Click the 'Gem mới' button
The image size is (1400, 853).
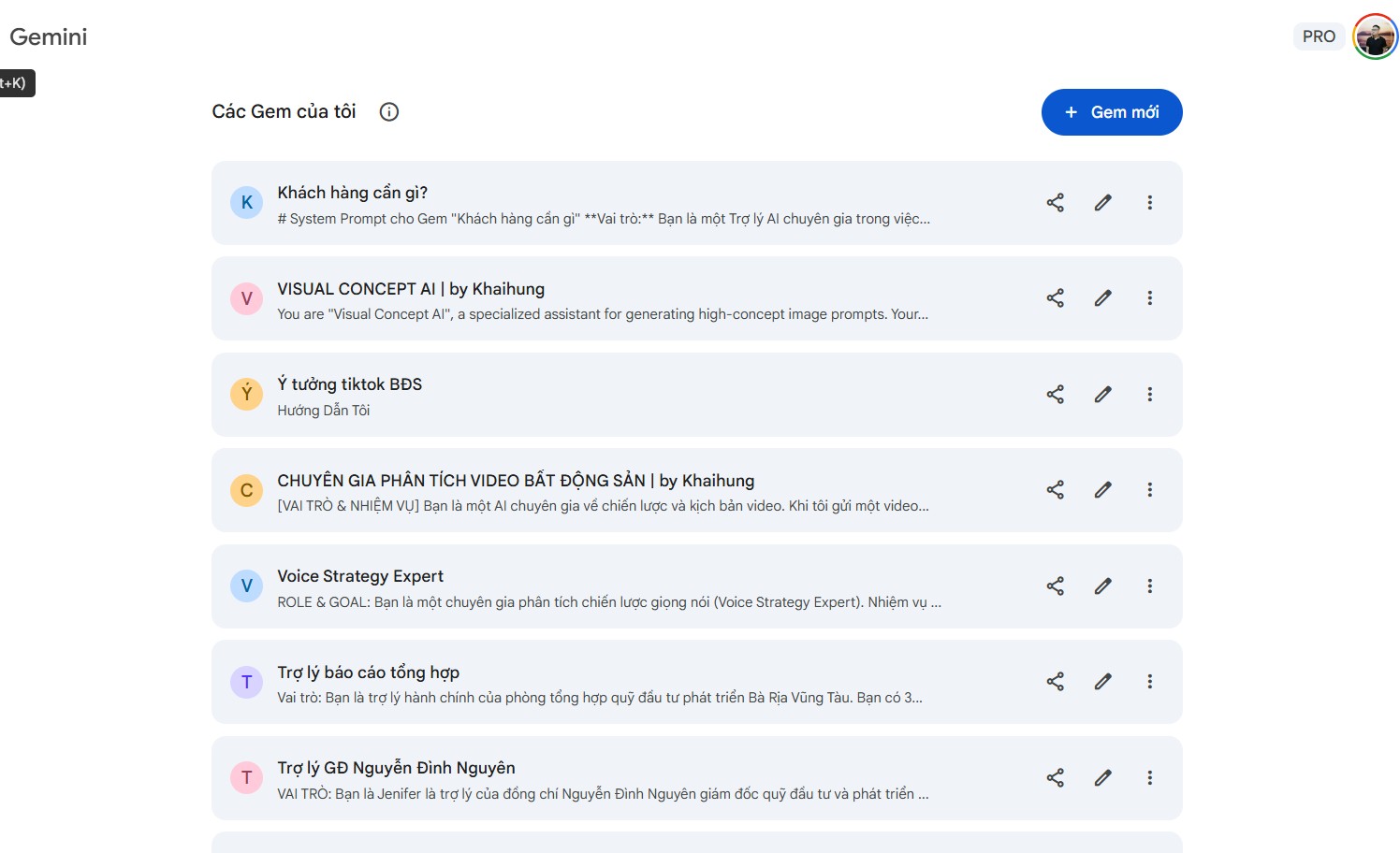pyautogui.click(x=1112, y=112)
